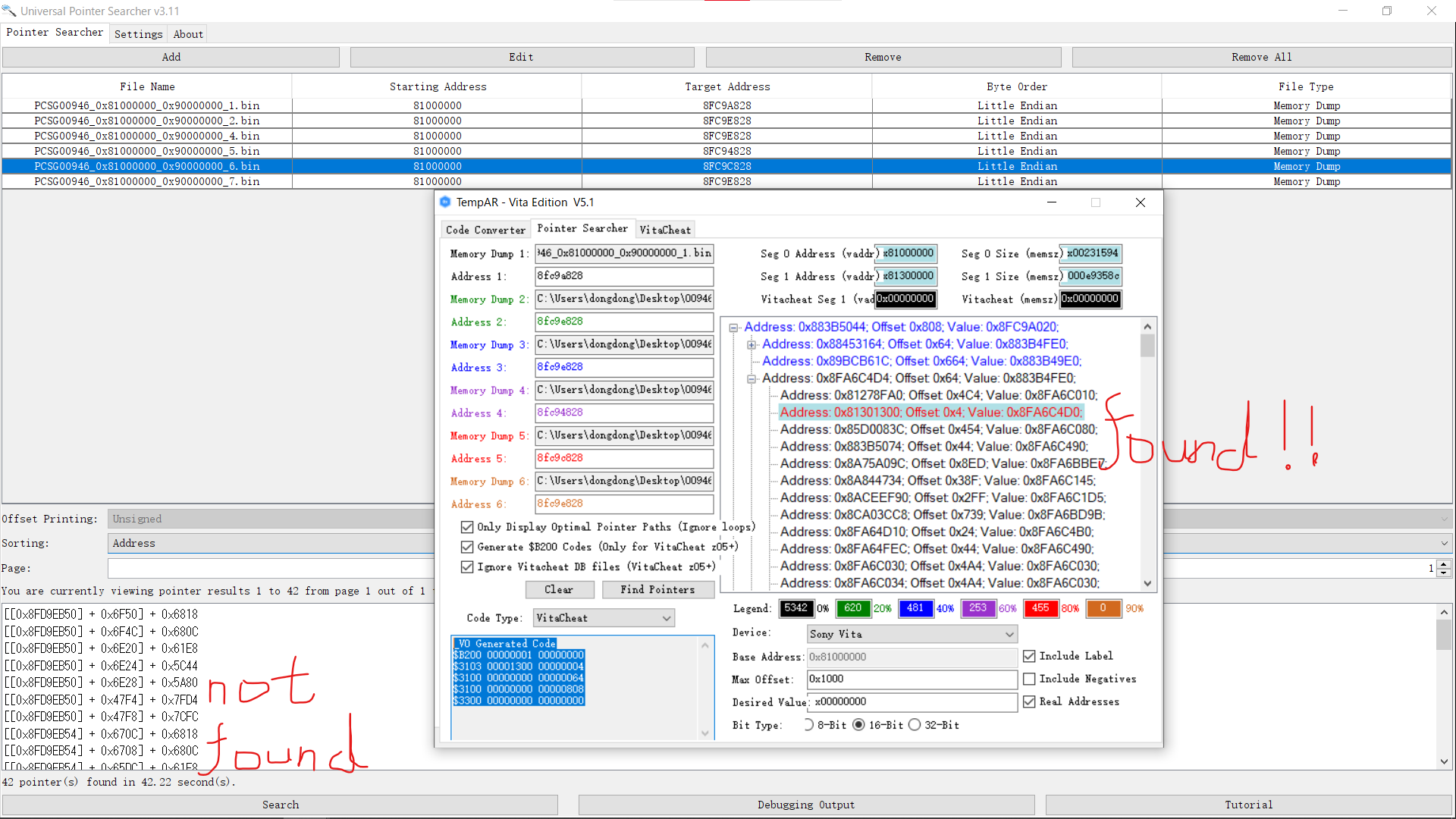This screenshot has width=1456, height=819.
Task: Click the Remove button
Action: 883,57
